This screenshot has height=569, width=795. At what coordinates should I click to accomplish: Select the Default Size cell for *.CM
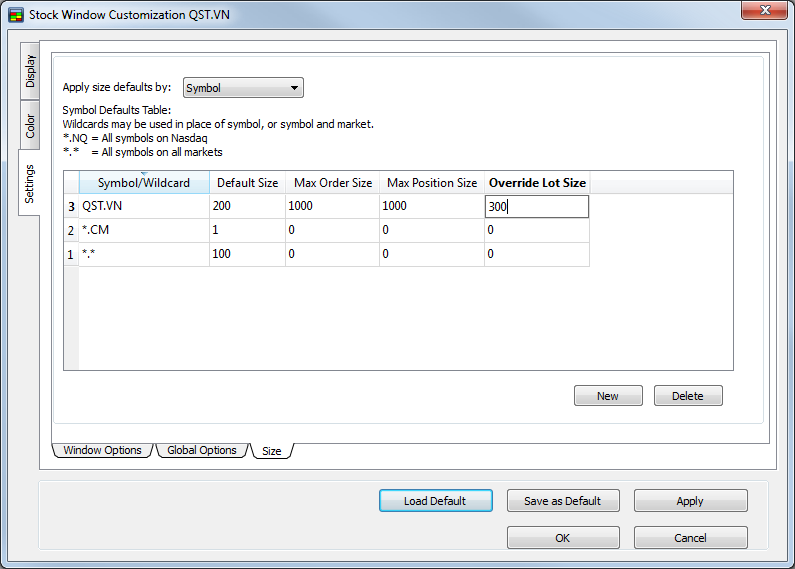pos(246,230)
